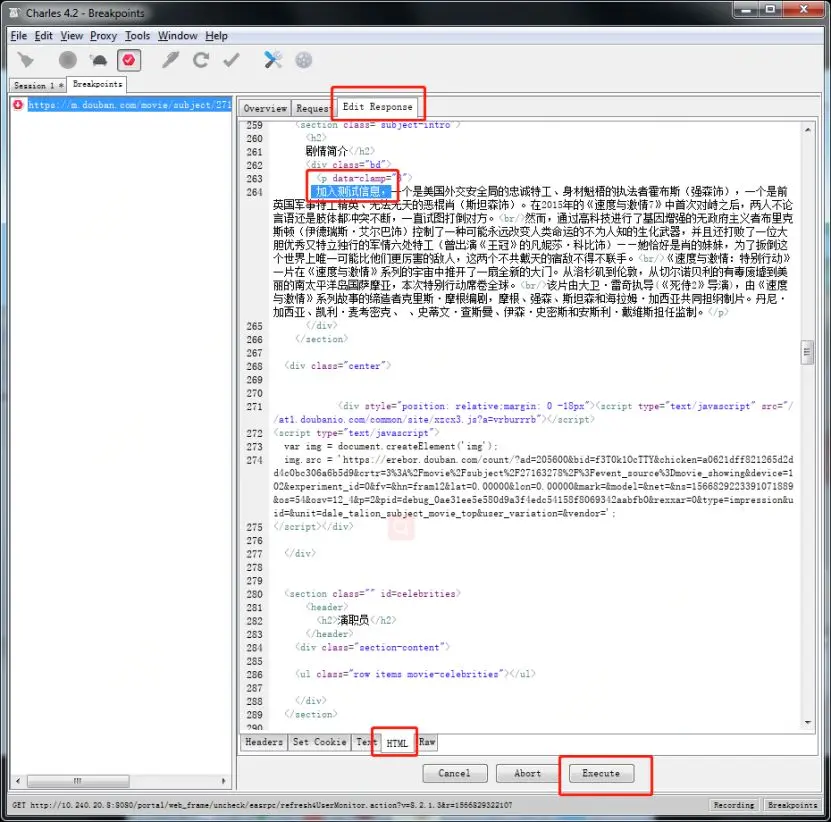Click the broom clear session icon
This screenshot has height=822, width=831.
(x=25, y=60)
